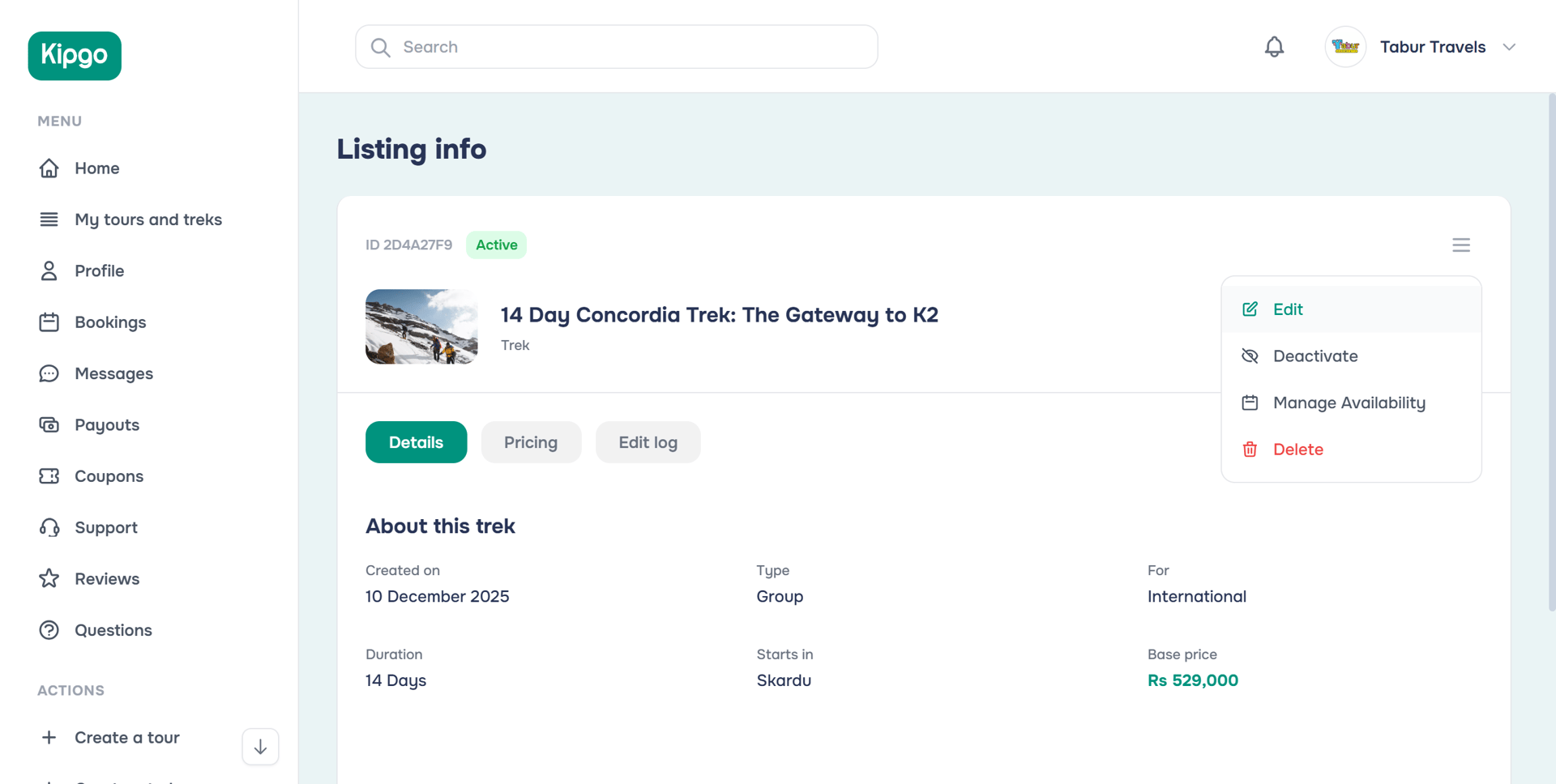Open Bookings calendar icon in sidebar
This screenshot has width=1556, height=784.
click(49, 322)
